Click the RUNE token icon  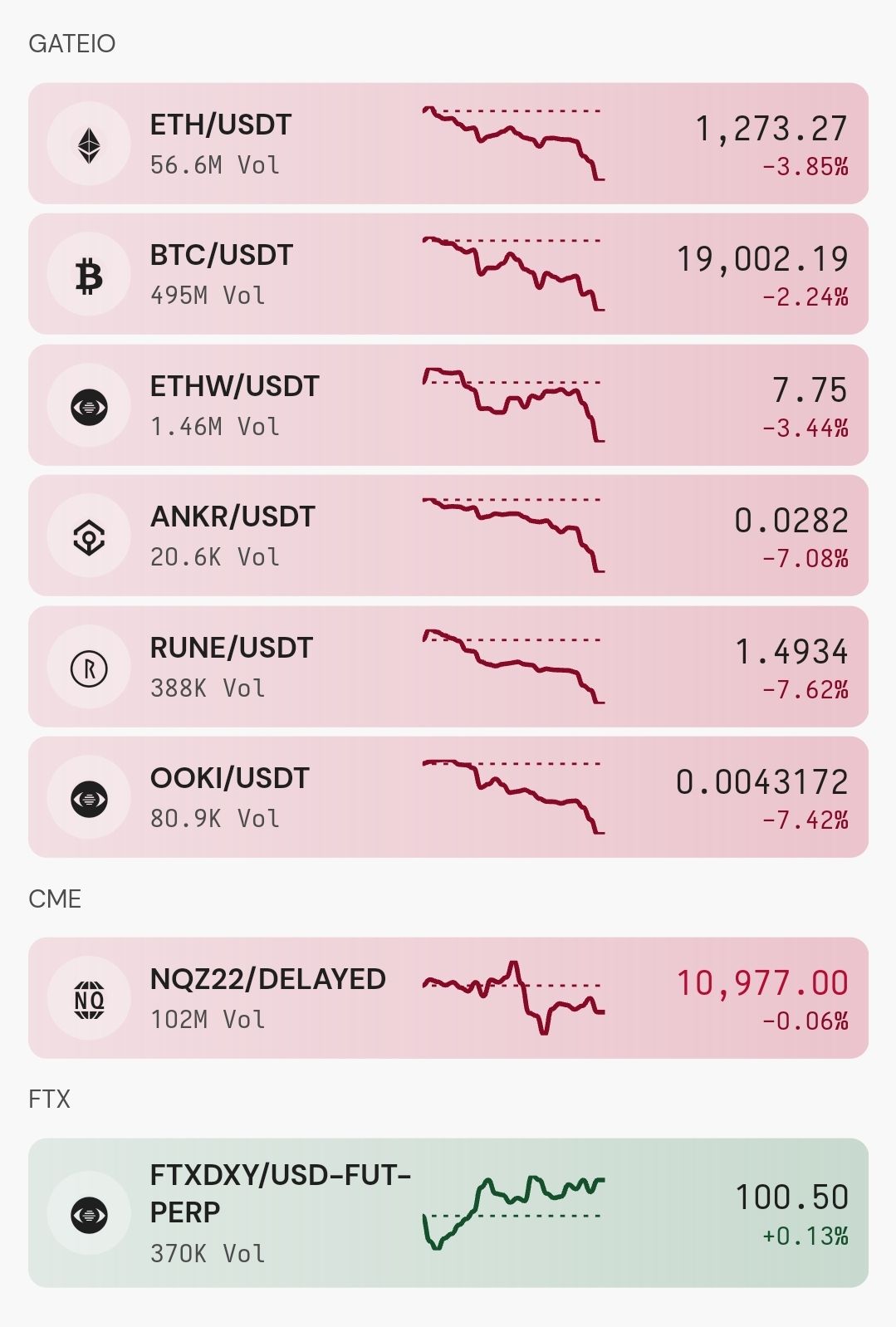point(89,668)
